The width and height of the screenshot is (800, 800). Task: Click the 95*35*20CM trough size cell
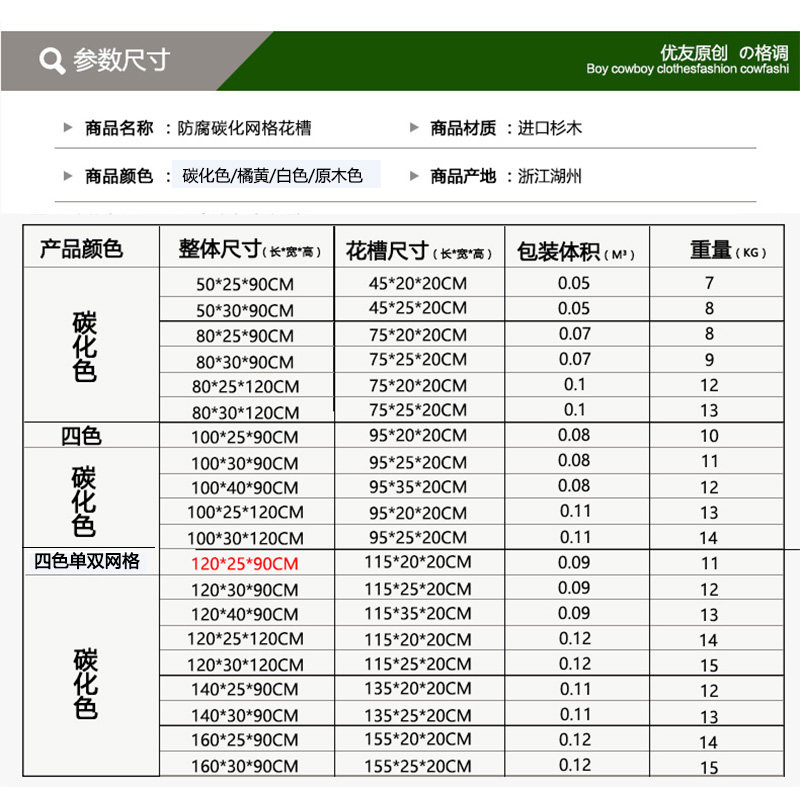click(418, 487)
